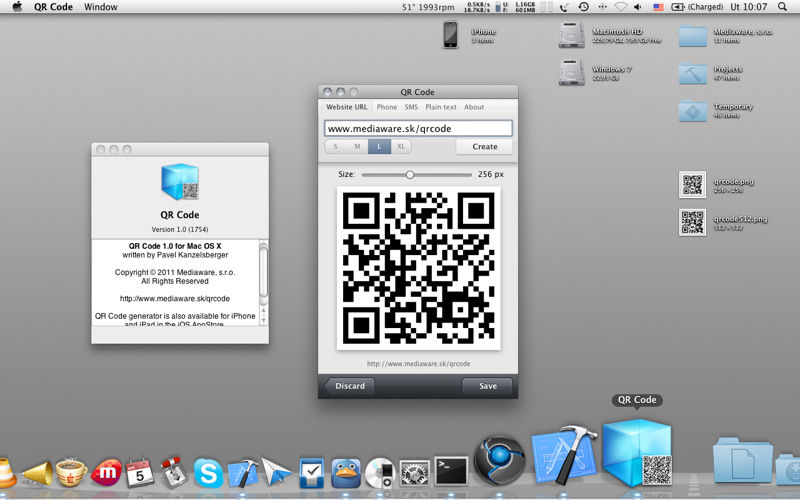Image resolution: width=800 pixels, height=500 pixels.
Task: Open the Apple menu
Action: [x=17, y=7]
